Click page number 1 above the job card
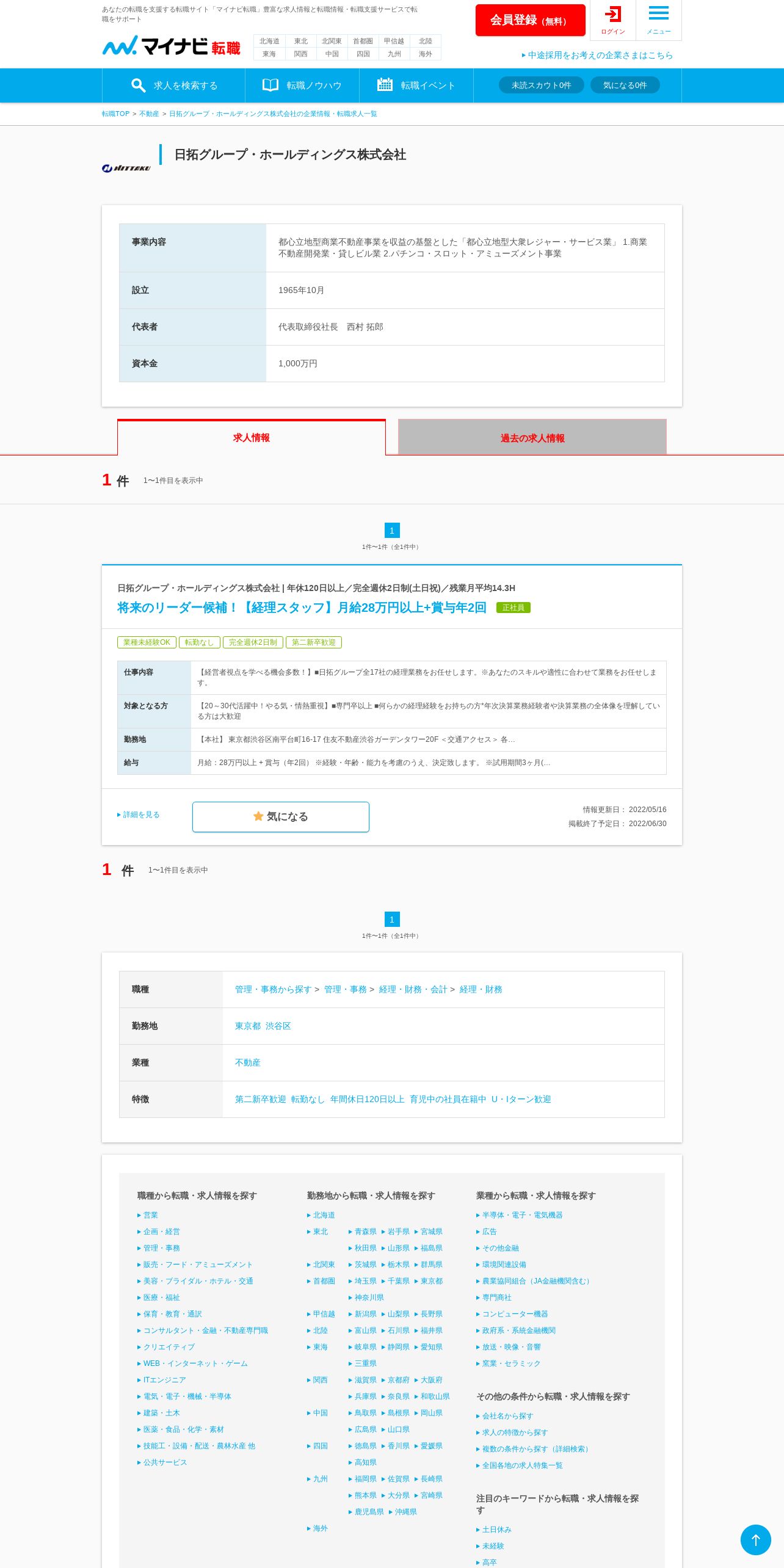The image size is (784, 1568). 392,531
